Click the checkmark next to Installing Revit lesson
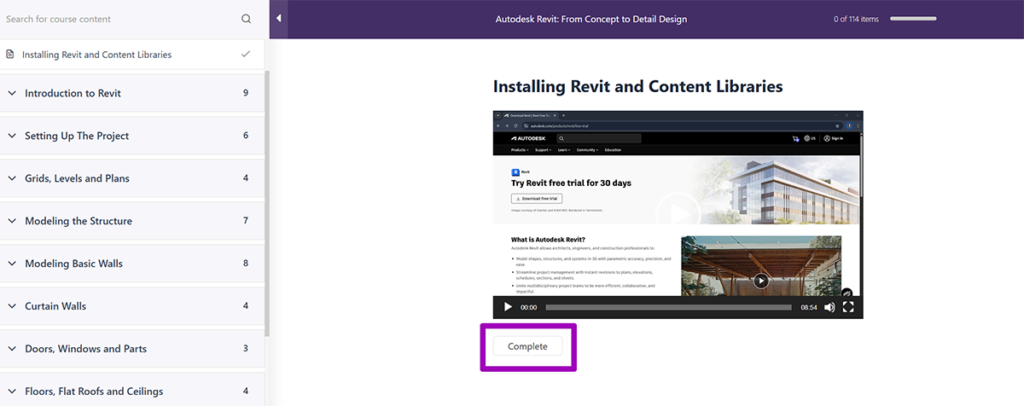Screen dimensions: 1024x406 pyautogui.click(x=246, y=54)
